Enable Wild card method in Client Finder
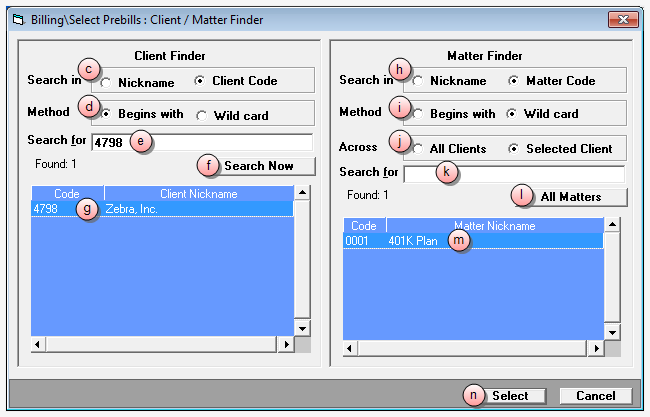Viewport: 650px width, 417px height. [x=201, y=115]
